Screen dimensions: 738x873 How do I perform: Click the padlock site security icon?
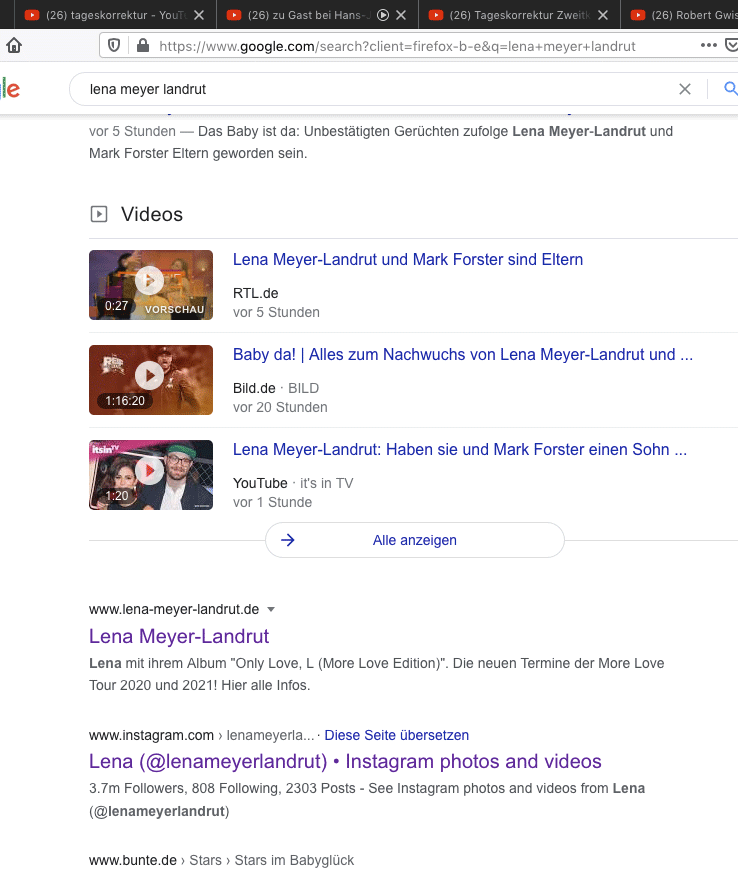click(142, 46)
